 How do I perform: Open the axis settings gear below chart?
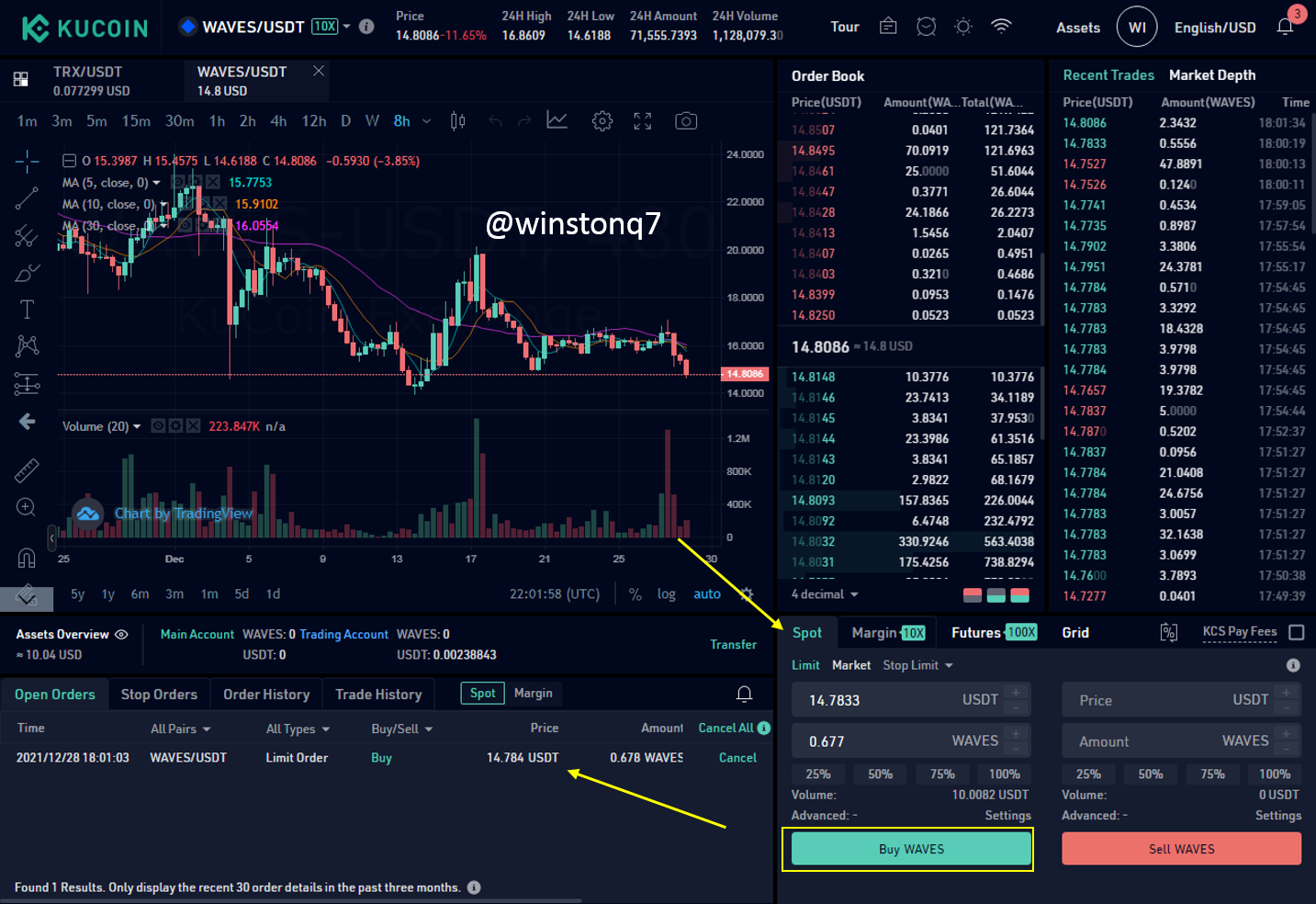[x=746, y=593]
